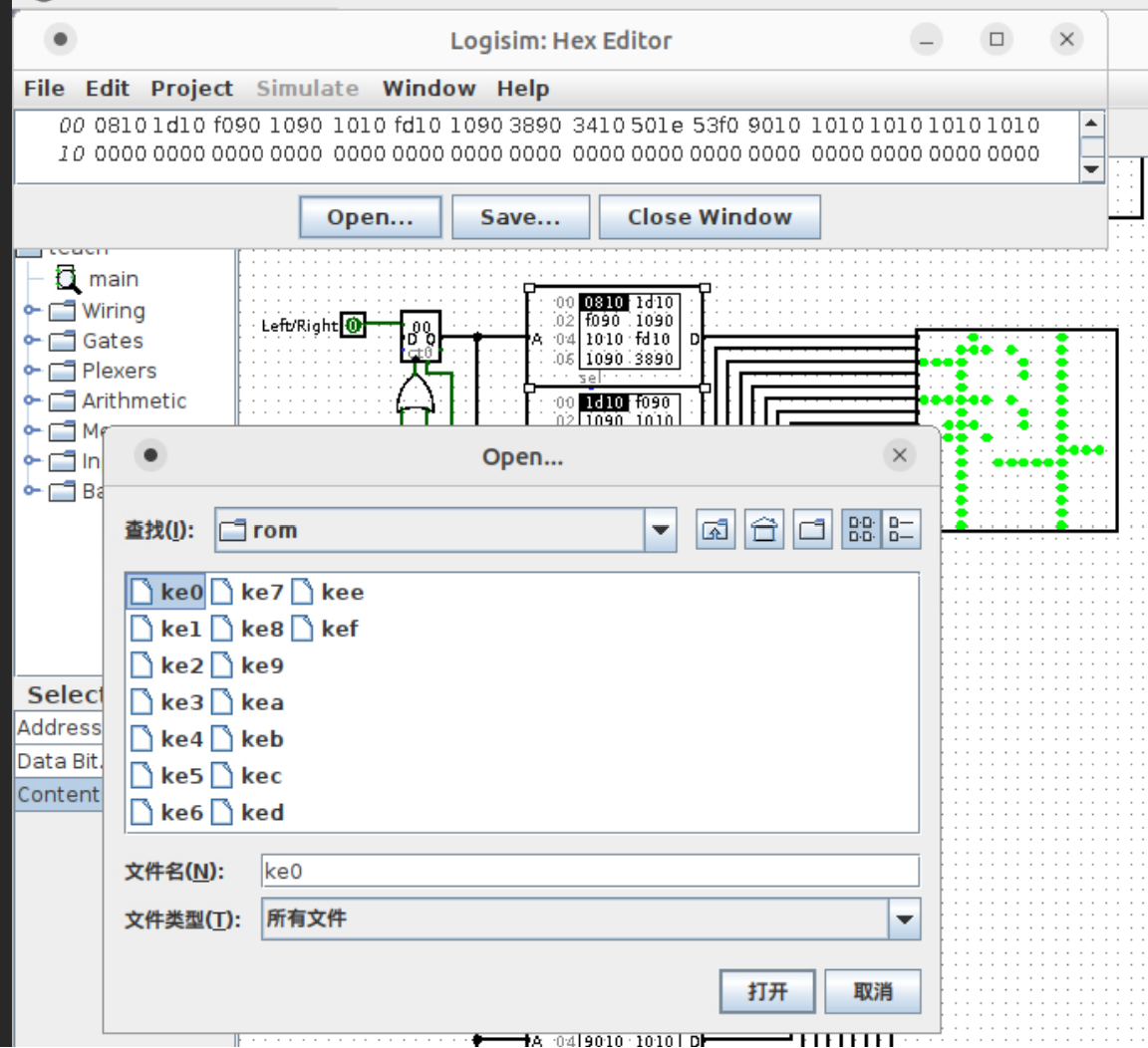Viewport: 1148px width, 1048px height.
Task: Switch to list view in file chooser
Action: click(861, 530)
